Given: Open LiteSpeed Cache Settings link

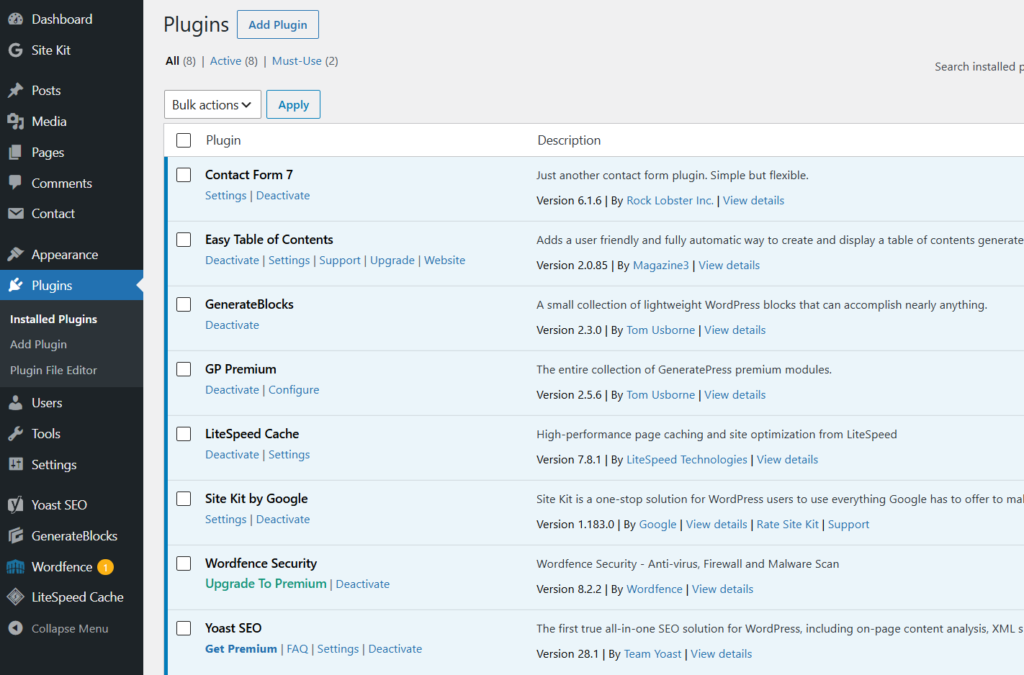Looking at the screenshot, I should [289, 454].
